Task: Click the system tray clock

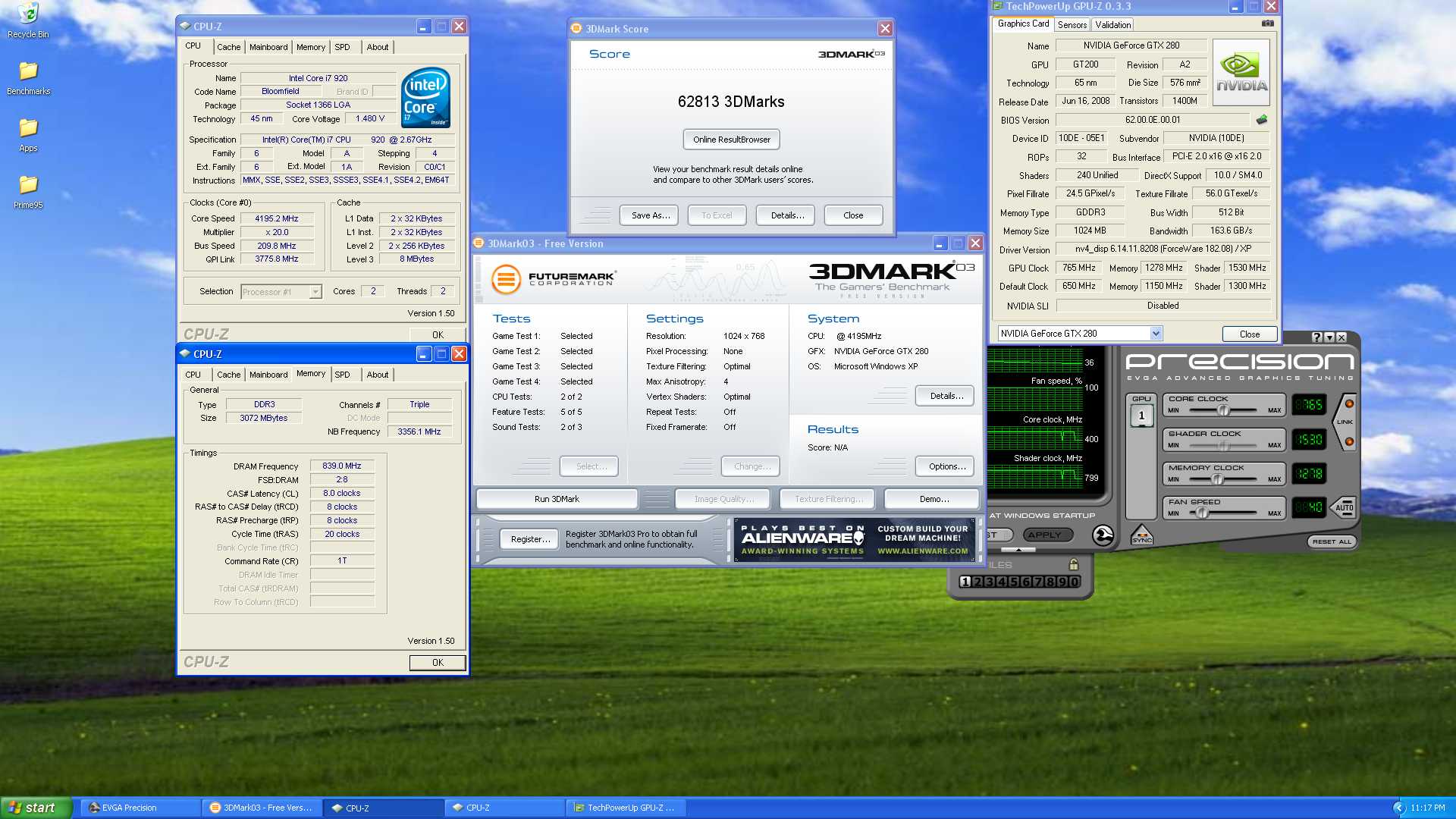Action: (1428, 808)
